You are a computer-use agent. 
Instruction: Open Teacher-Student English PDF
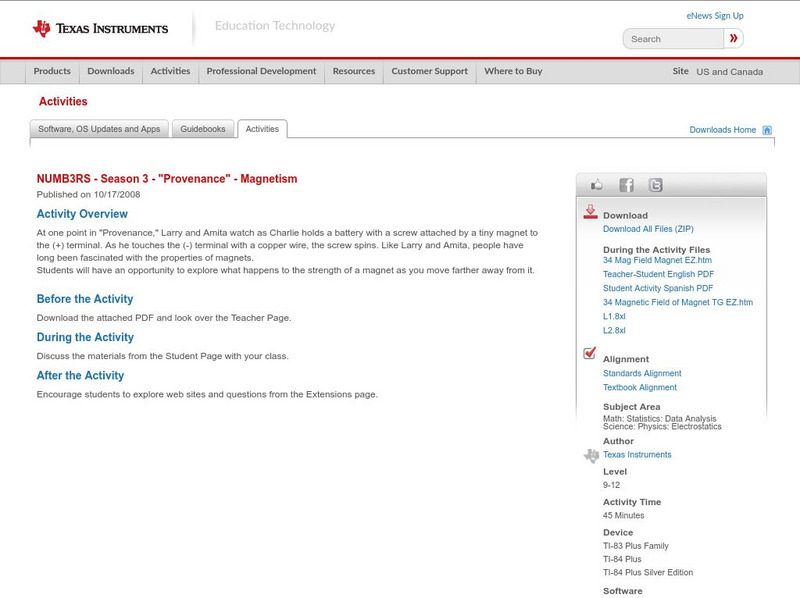coord(658,274)
